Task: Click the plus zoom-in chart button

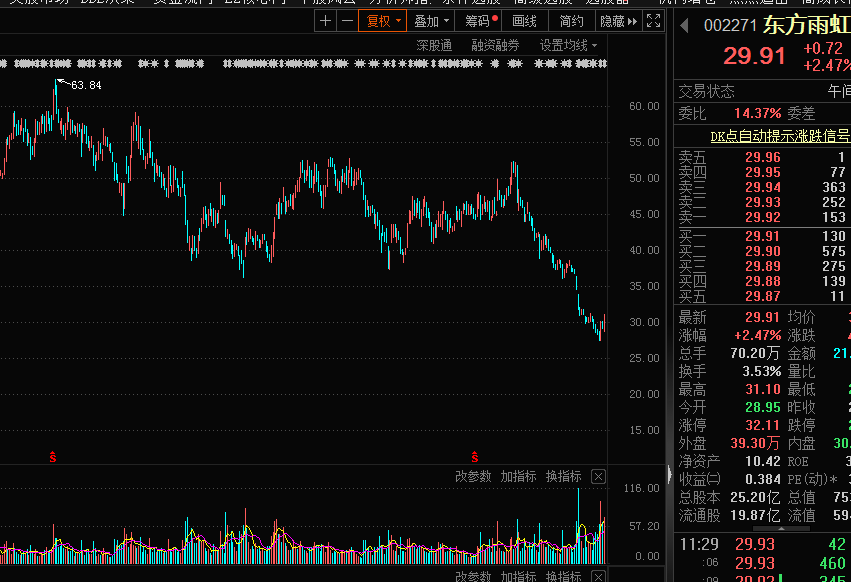Action: pyautogui.click(x=326, y=21)
